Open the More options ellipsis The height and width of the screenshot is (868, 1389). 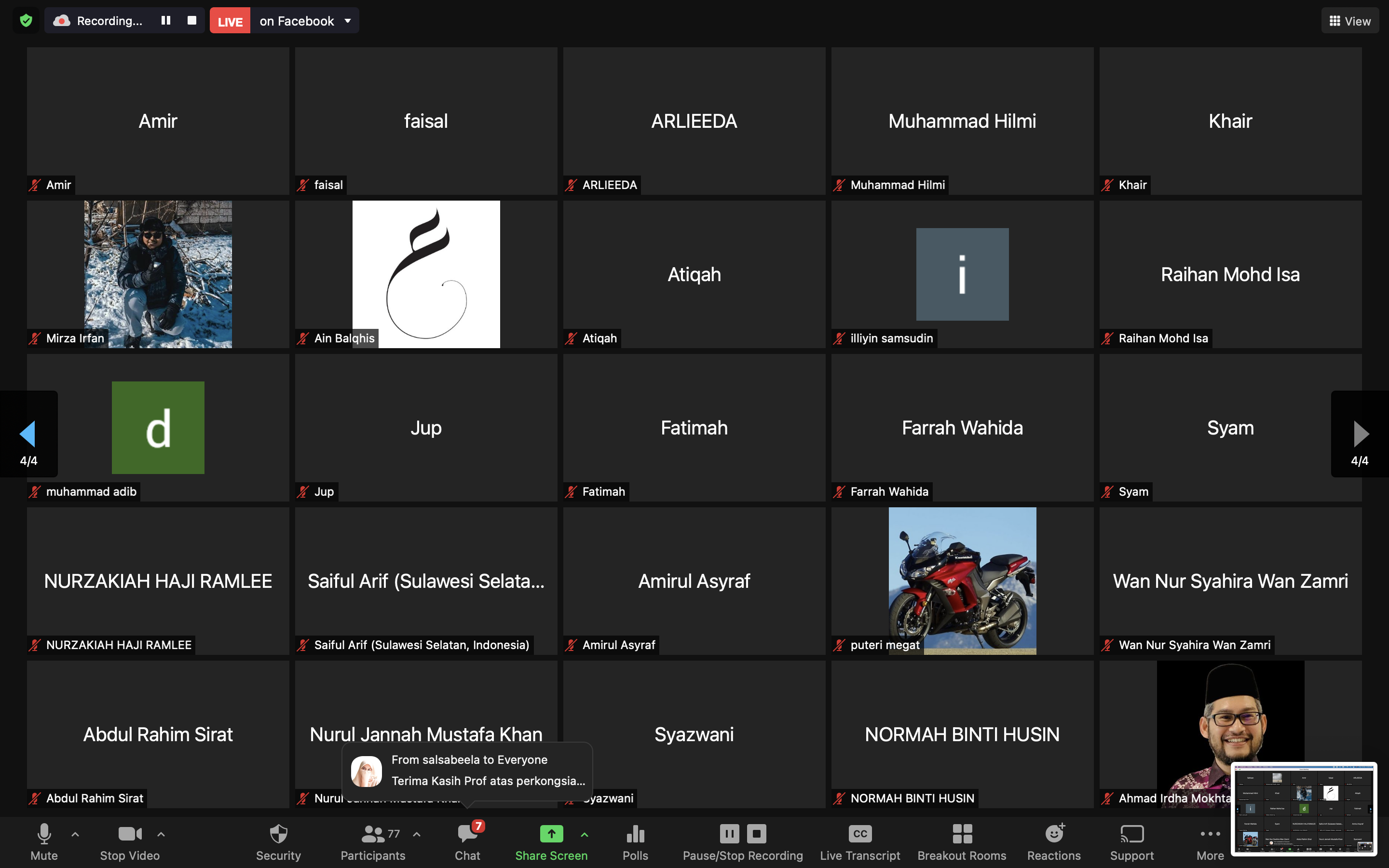coord(1210,834)
